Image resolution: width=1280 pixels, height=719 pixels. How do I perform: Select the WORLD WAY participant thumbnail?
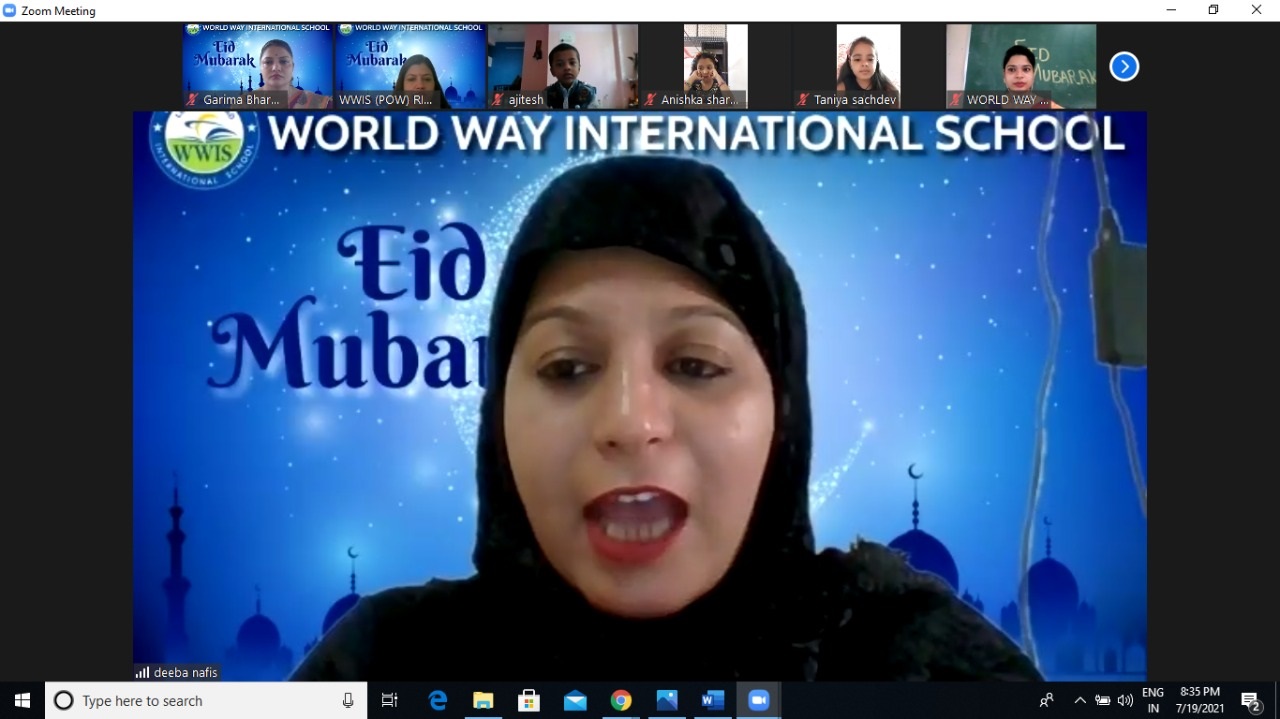pos(1021,66)
